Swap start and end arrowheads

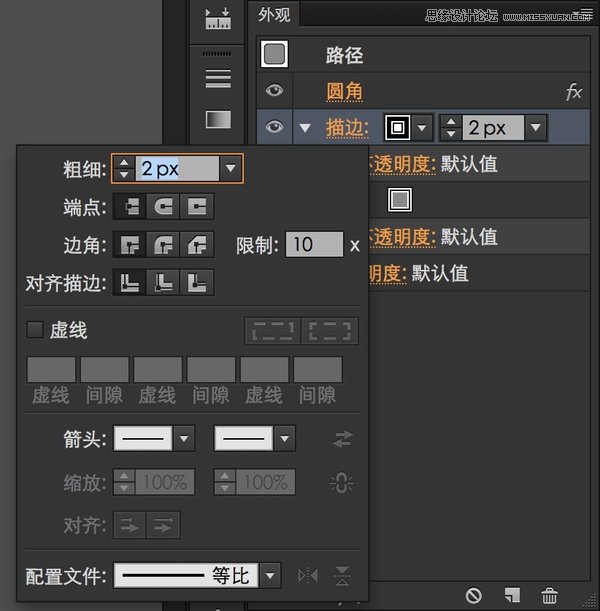[x=343, y=439]
